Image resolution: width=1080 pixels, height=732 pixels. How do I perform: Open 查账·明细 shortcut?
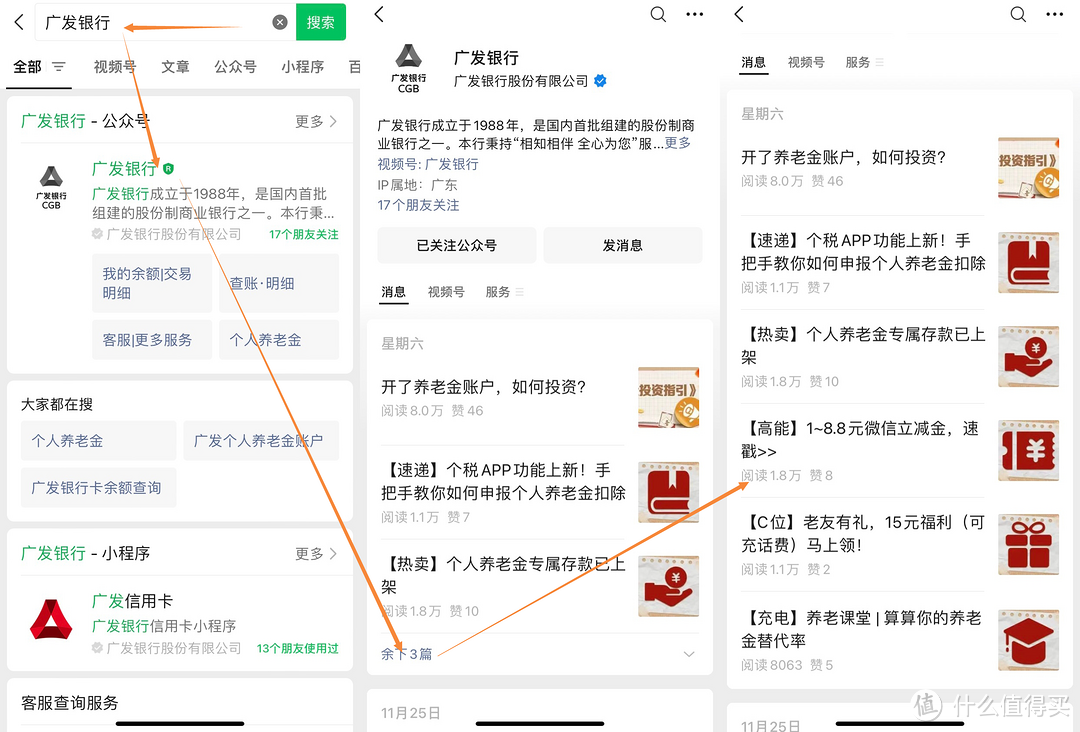tap(279, 283)
